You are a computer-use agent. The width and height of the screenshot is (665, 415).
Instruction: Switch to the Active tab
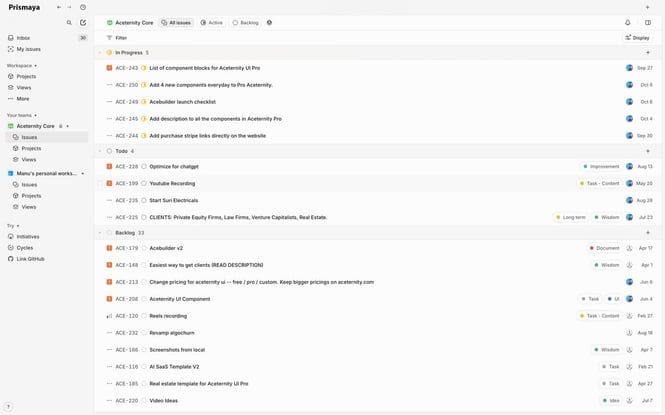coord(212,22)
